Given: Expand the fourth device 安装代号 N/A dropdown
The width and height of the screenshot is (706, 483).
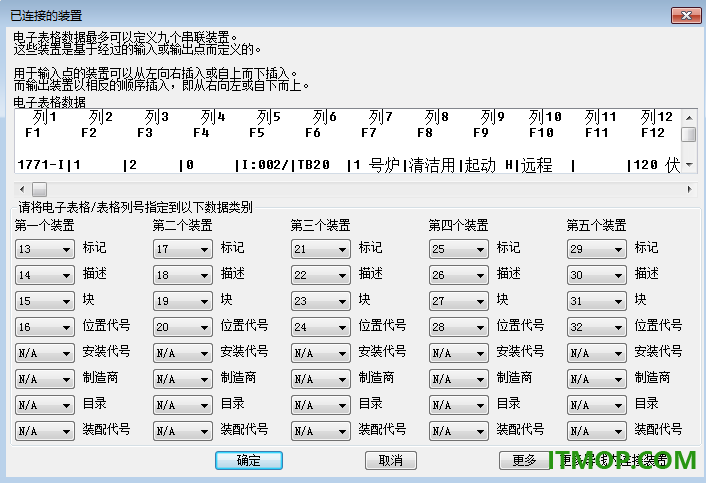Looking at the screenshot, I should tap(459, 353).
